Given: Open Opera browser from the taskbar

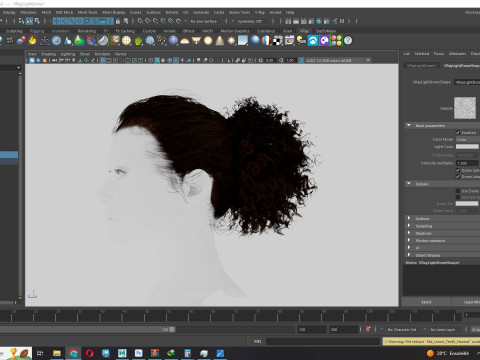Looking at the screenshot, I should (89, 353).
